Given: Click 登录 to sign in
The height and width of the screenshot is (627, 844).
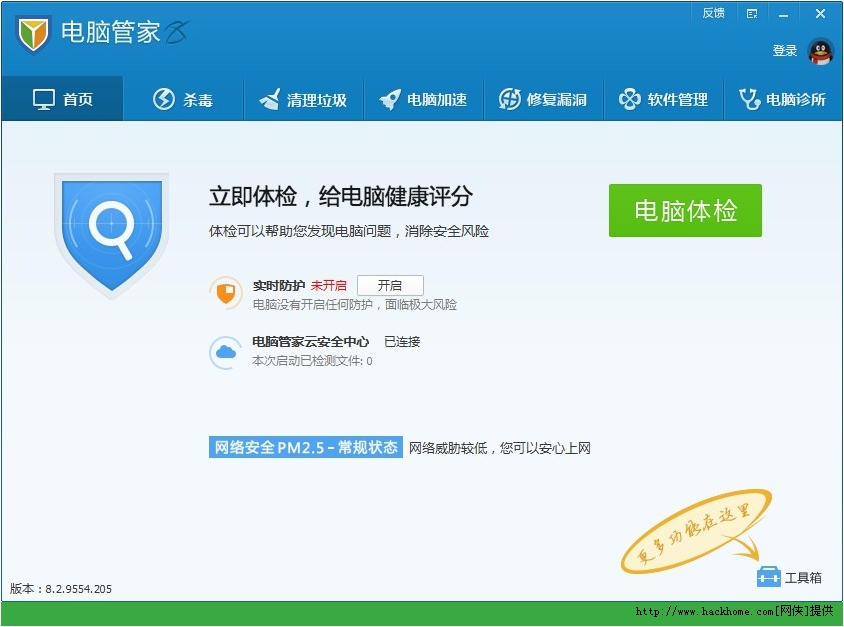Looking at the screenshot, I should (785, 51).
